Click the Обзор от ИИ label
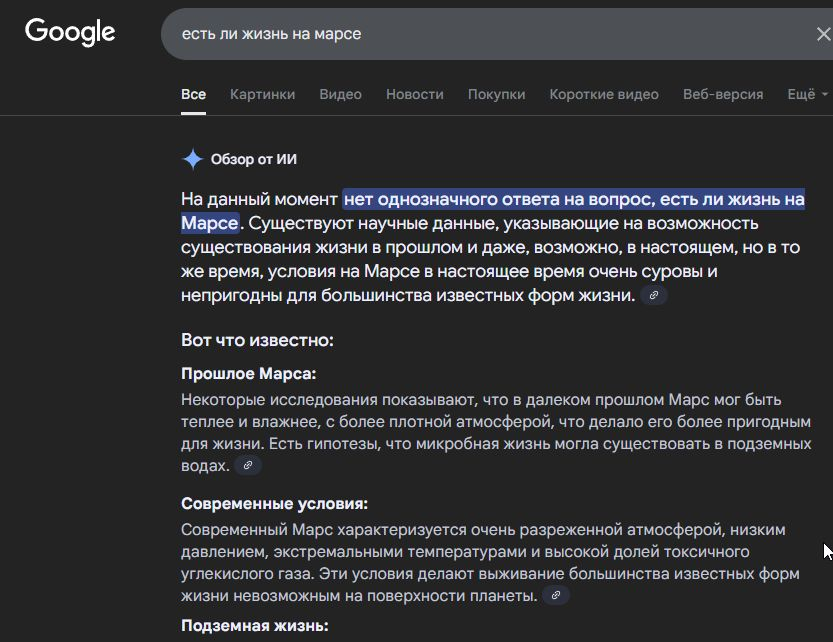 (253, 158)
